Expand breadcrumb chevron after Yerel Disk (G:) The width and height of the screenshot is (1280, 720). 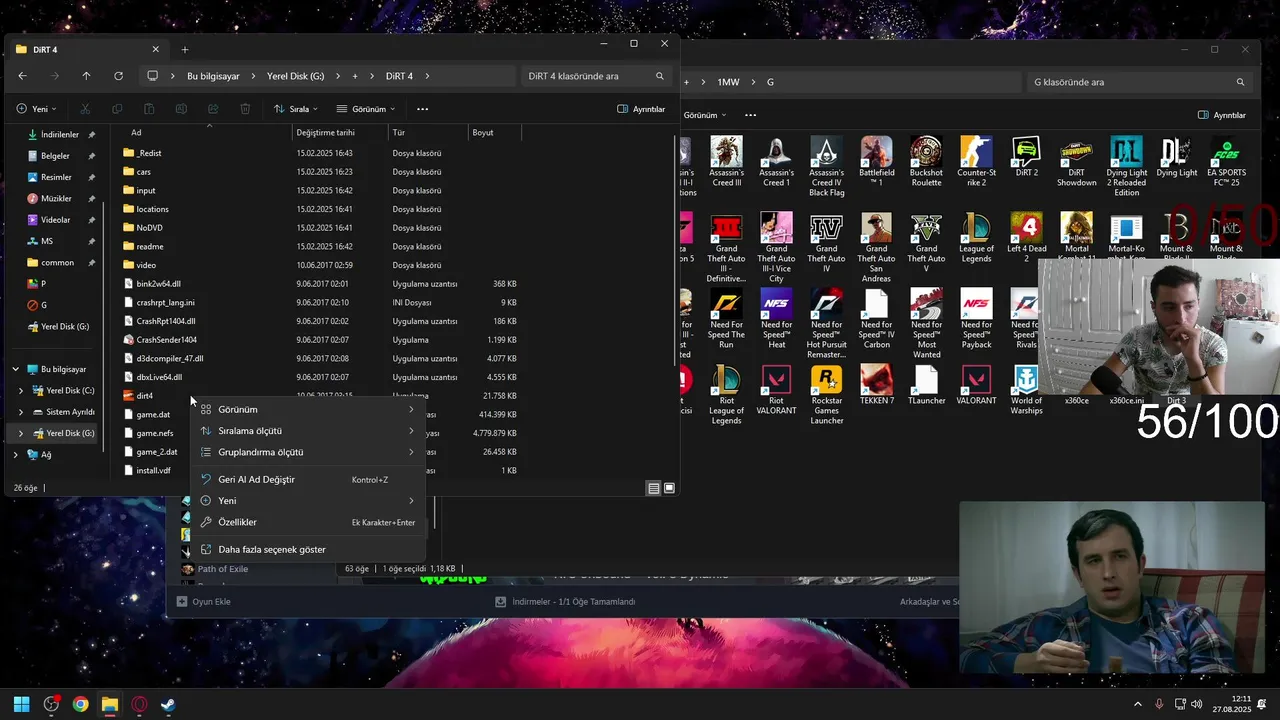pyautogui.click(x=338, y=76)
